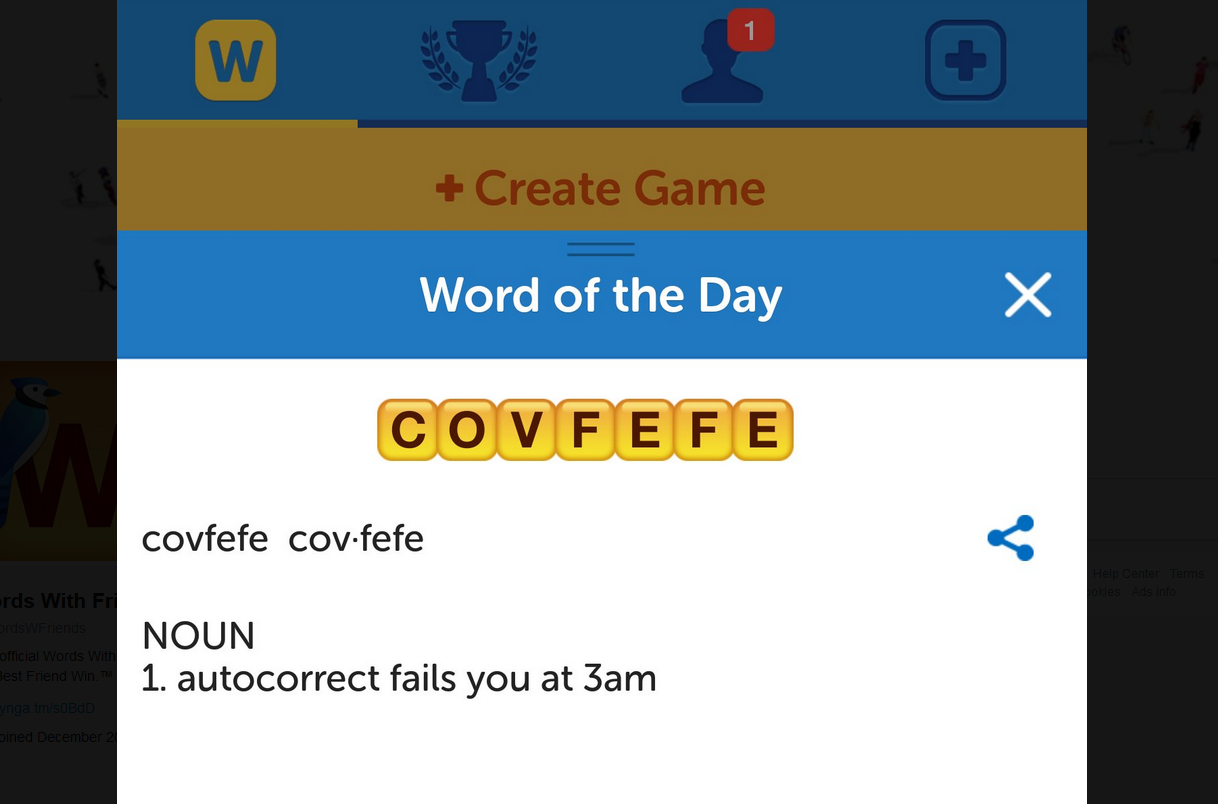Click the Word of the Day drag handle
The height and width of the screenshot is (804, 1218).
(x=601, y=249)
